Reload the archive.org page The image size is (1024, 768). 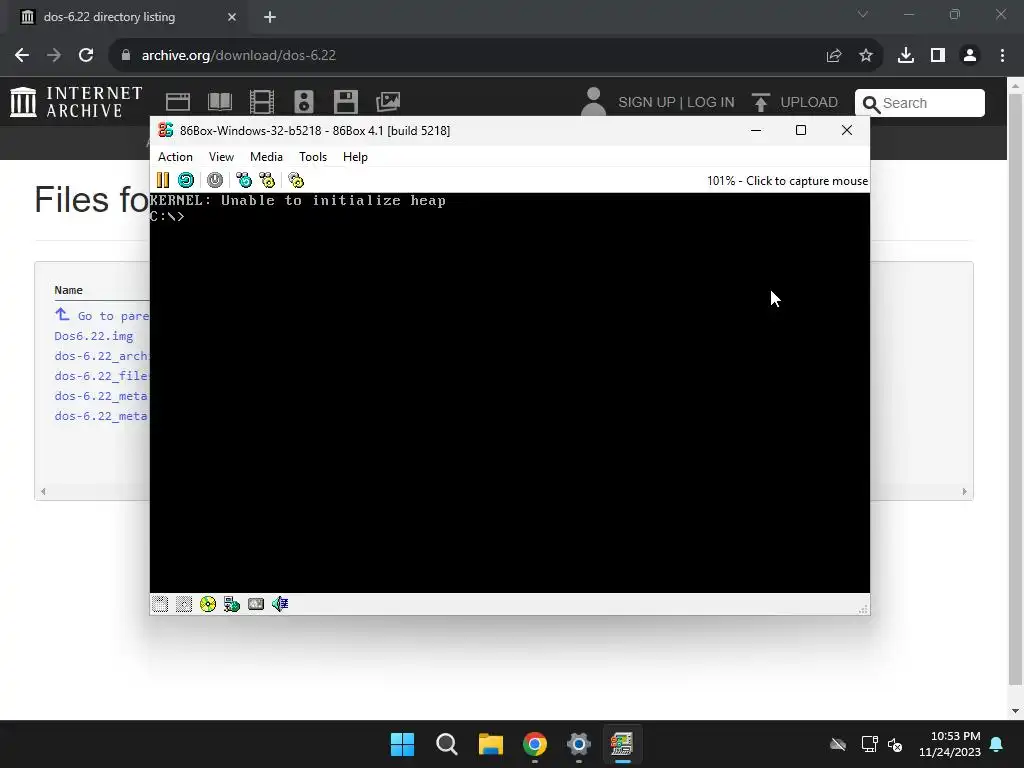pyautogui.click(x=86, y=56)
